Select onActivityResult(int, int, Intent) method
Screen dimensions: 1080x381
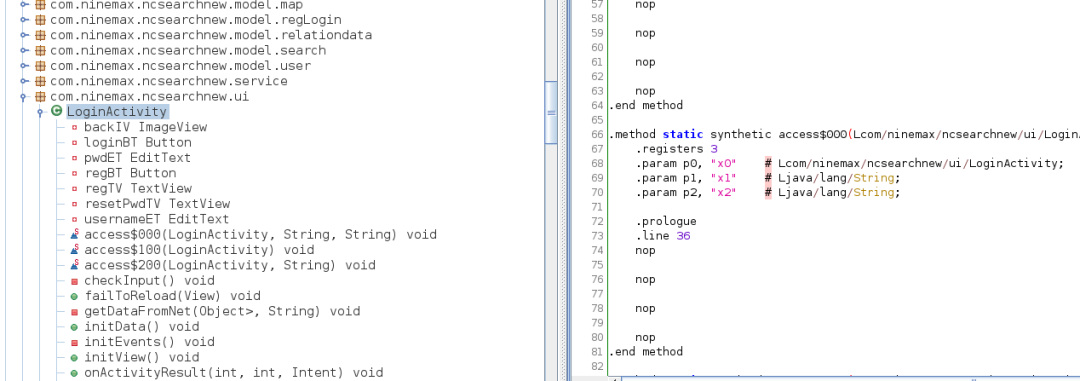tap(233, 373)
